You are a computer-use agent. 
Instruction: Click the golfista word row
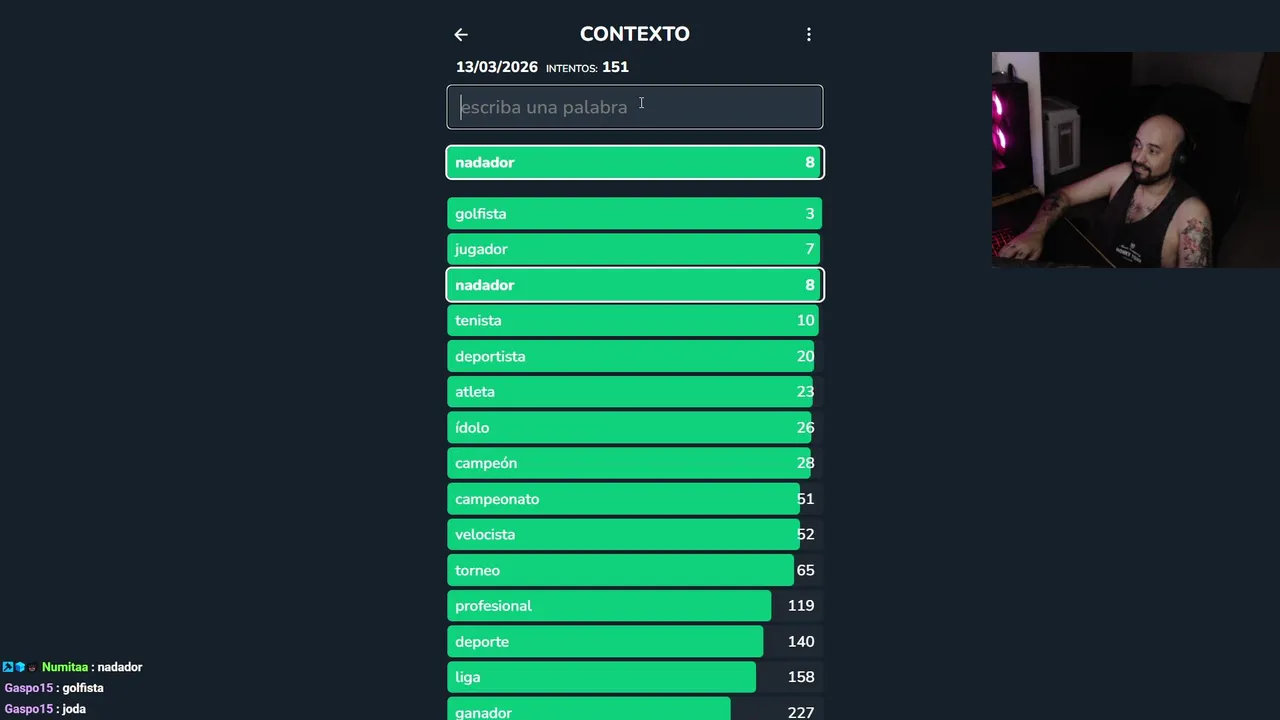[634, 214]
